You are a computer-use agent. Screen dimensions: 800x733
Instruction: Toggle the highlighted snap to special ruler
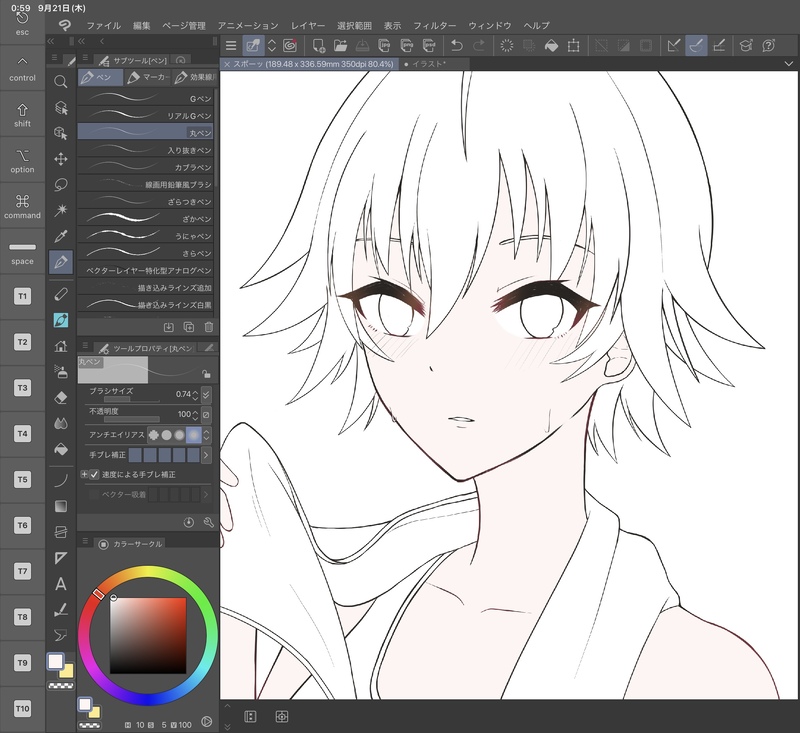pos(696,46)
